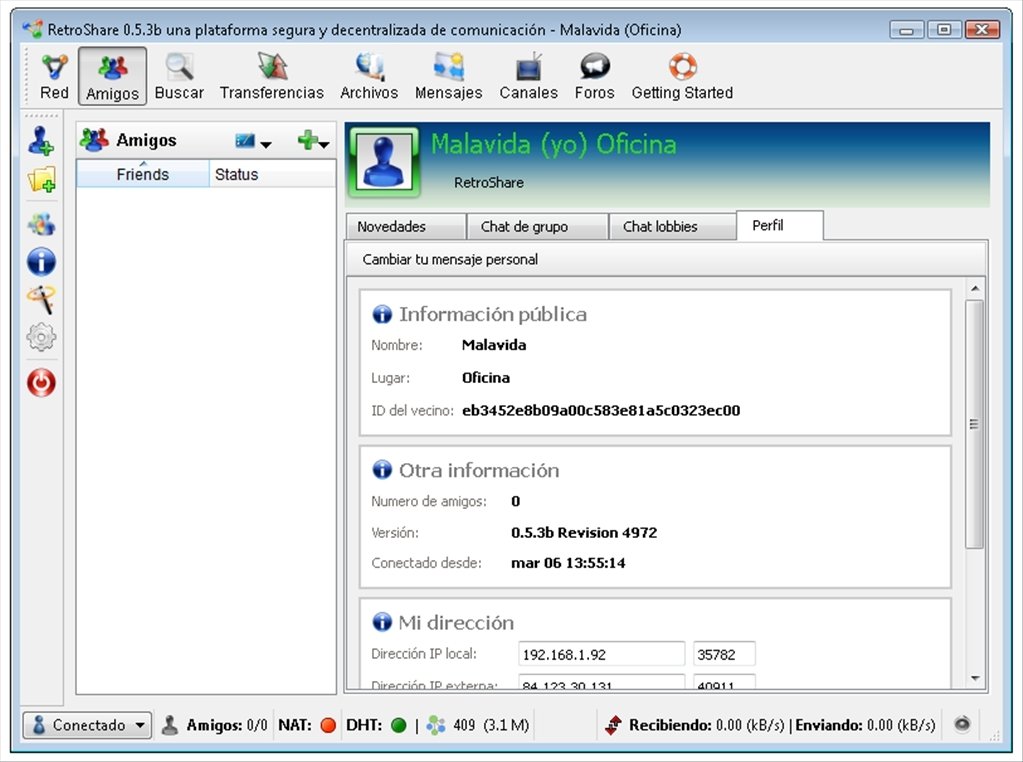Click the Malavida (yo) Oficina heading
This screenshot has height=762, width=1023.
click(553, 144)
